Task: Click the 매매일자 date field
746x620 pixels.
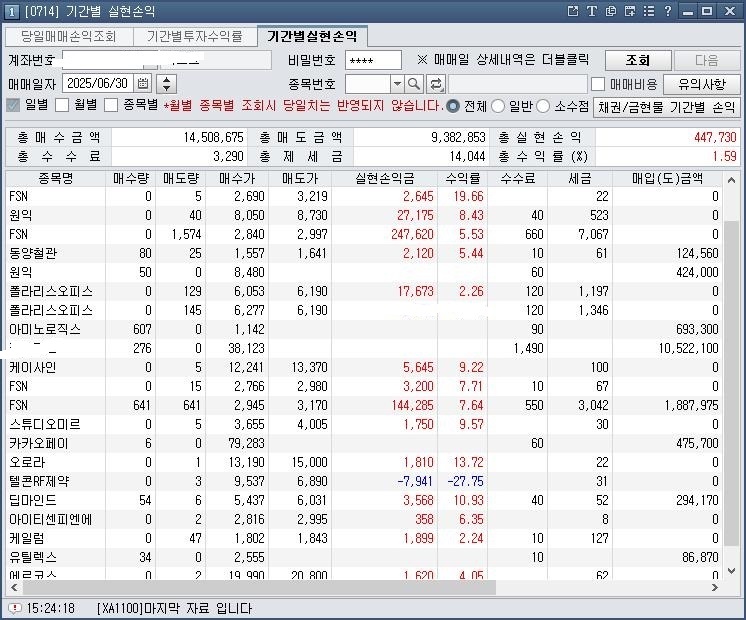Action: click(x=98, y=83)
